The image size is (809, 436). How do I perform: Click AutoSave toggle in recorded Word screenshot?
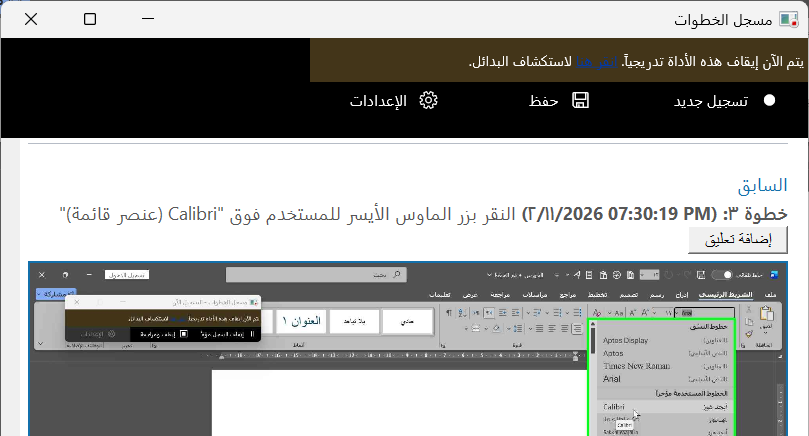pyautogui.click(x=721, y=274)
